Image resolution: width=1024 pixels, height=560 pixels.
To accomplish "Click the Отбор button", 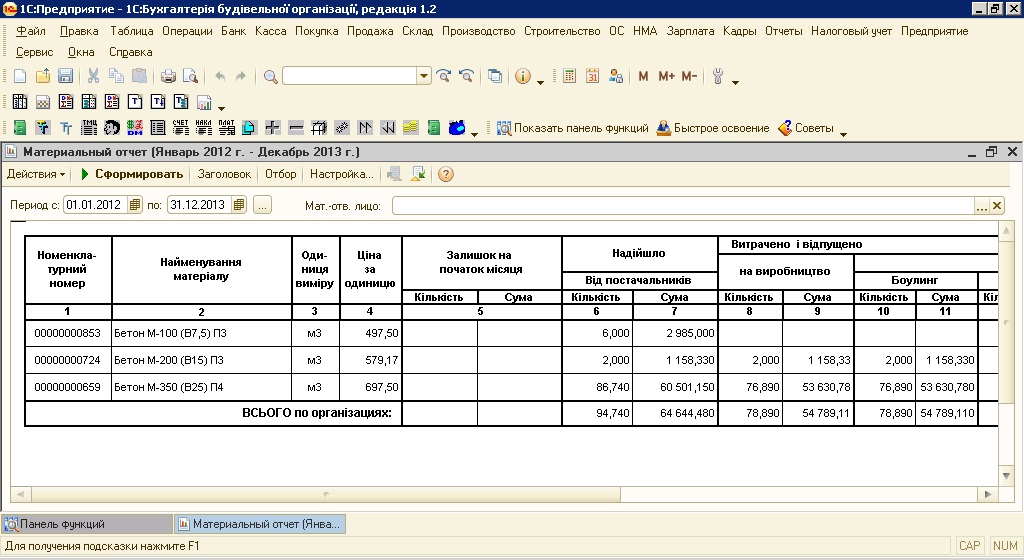I will click(281, 174).
